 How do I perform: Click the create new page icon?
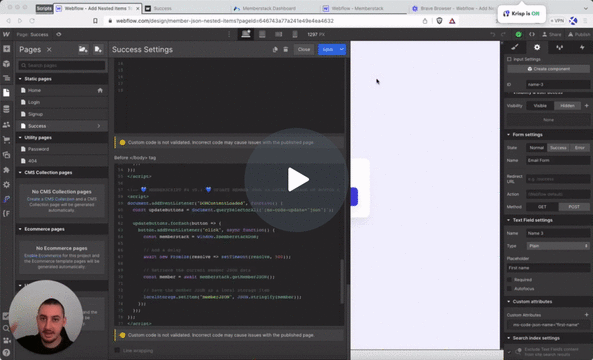click(x=98, y=49)
